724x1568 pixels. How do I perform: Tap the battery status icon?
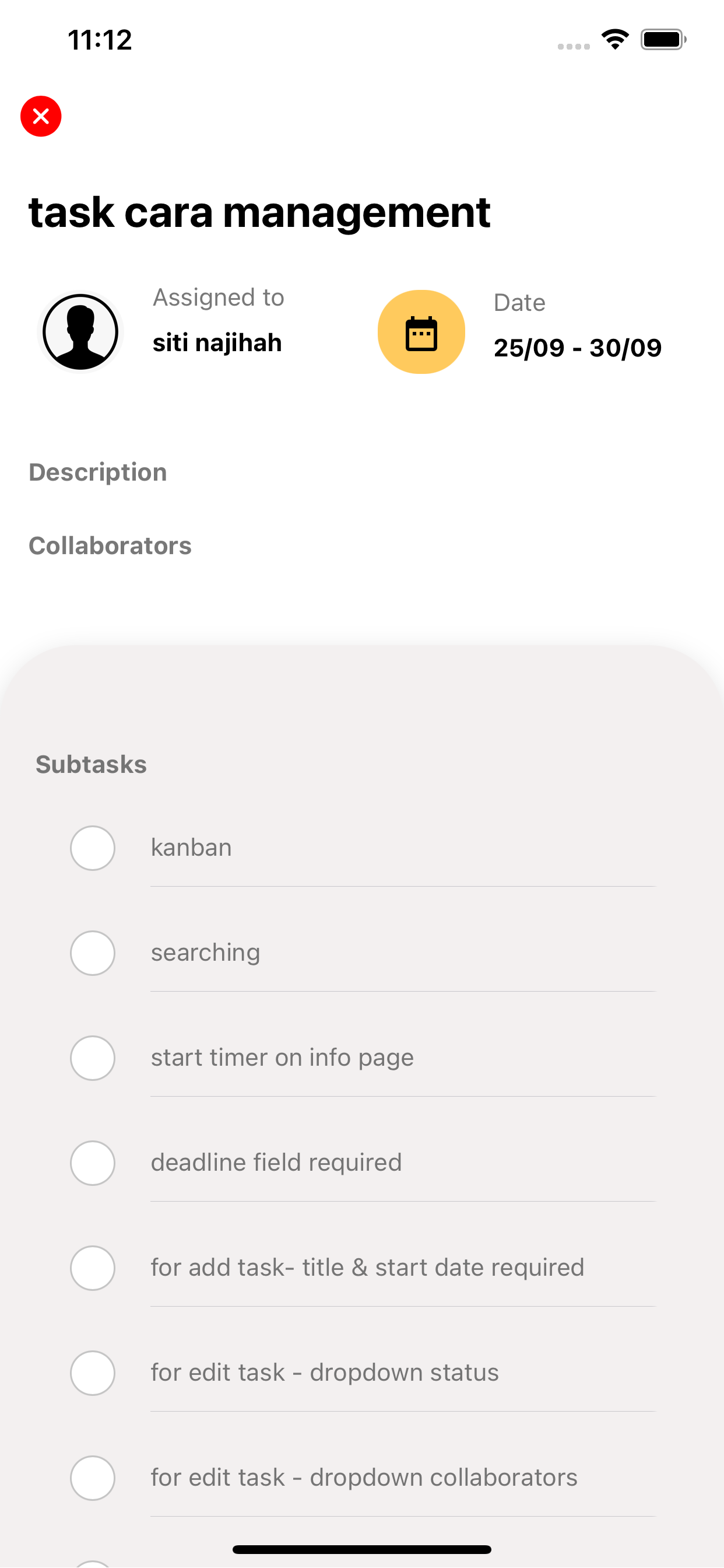(663, 40)
